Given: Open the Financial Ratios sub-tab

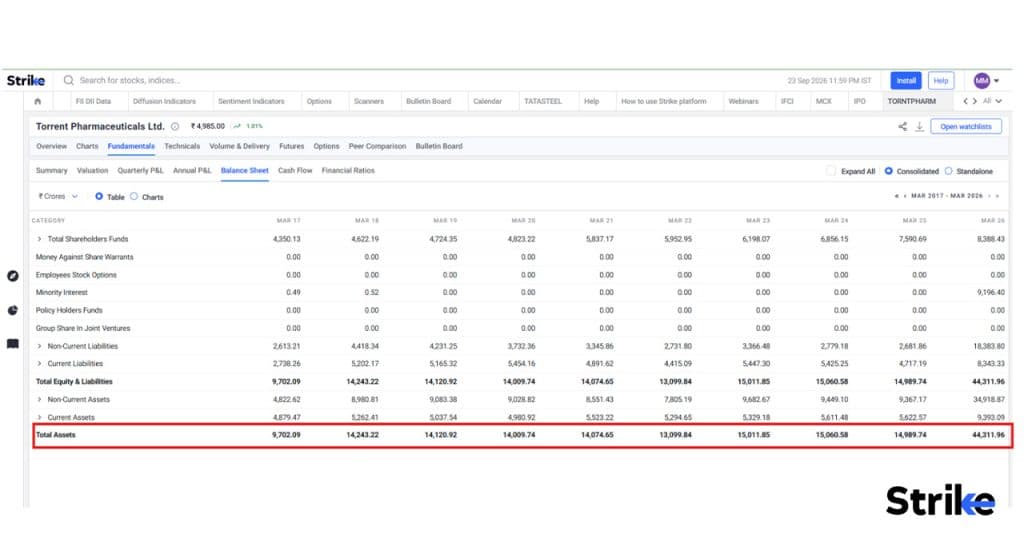Looking at the screenshot, I should pyautogui.click(x=348, y=170).
